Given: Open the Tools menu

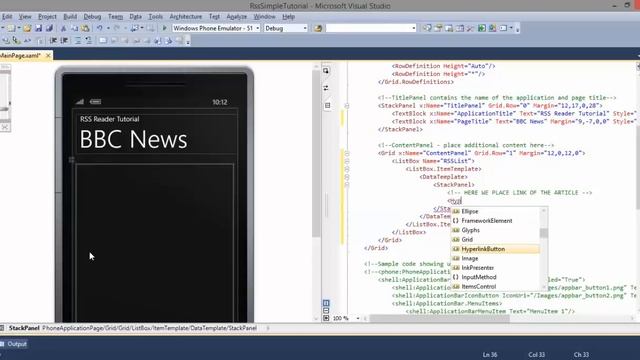Looking at the screenshot, I should pos(156,17).
